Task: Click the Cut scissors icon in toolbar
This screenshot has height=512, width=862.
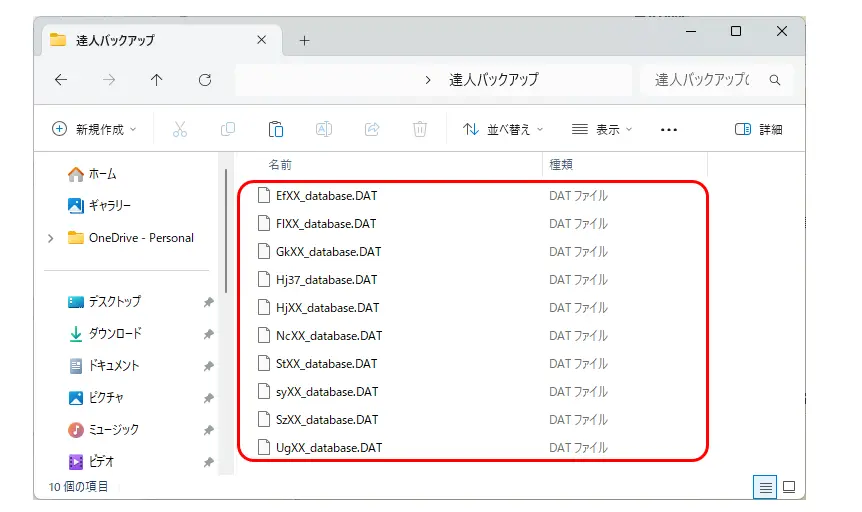Action: click(180, 129)
